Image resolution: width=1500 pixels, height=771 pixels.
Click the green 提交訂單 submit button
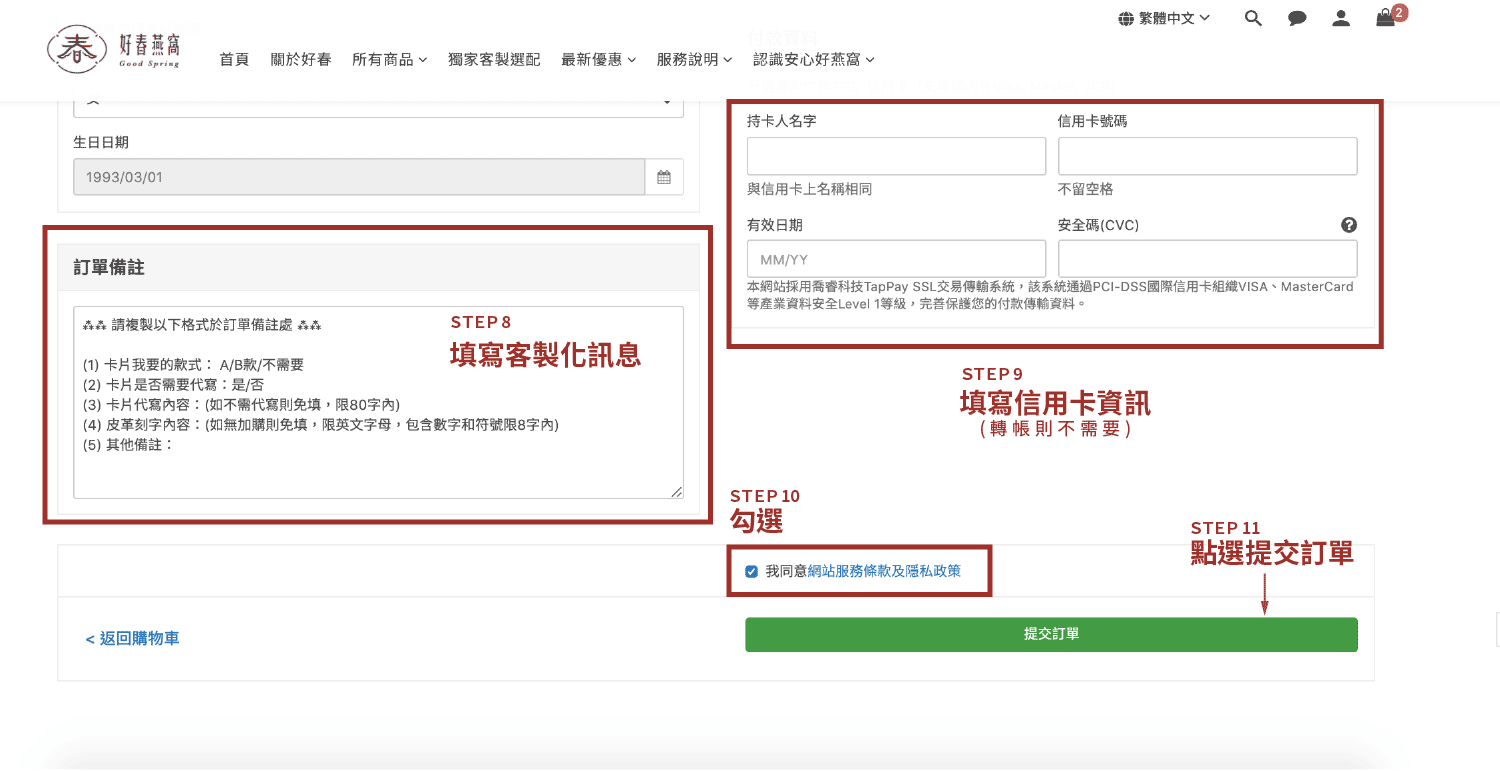pos(1051,634)
